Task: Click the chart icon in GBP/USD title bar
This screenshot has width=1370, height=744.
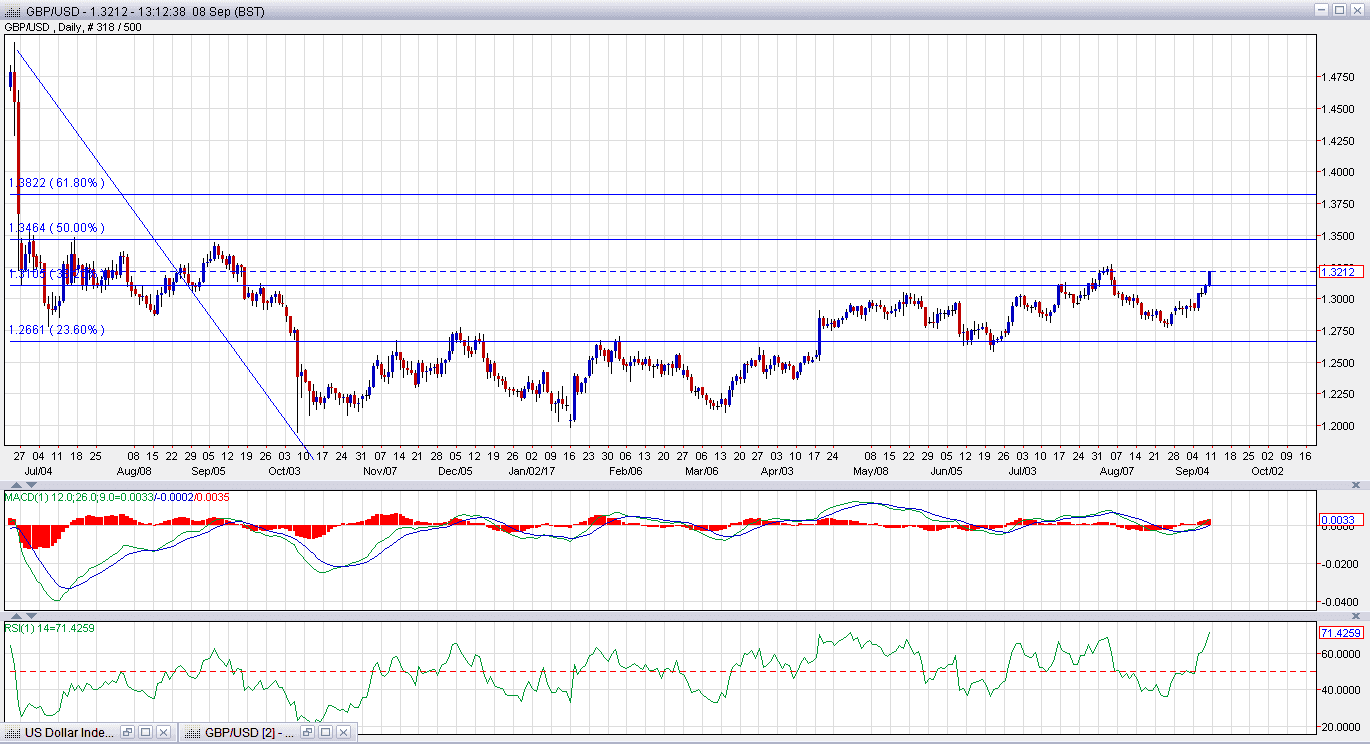Action: coord(12,9)
